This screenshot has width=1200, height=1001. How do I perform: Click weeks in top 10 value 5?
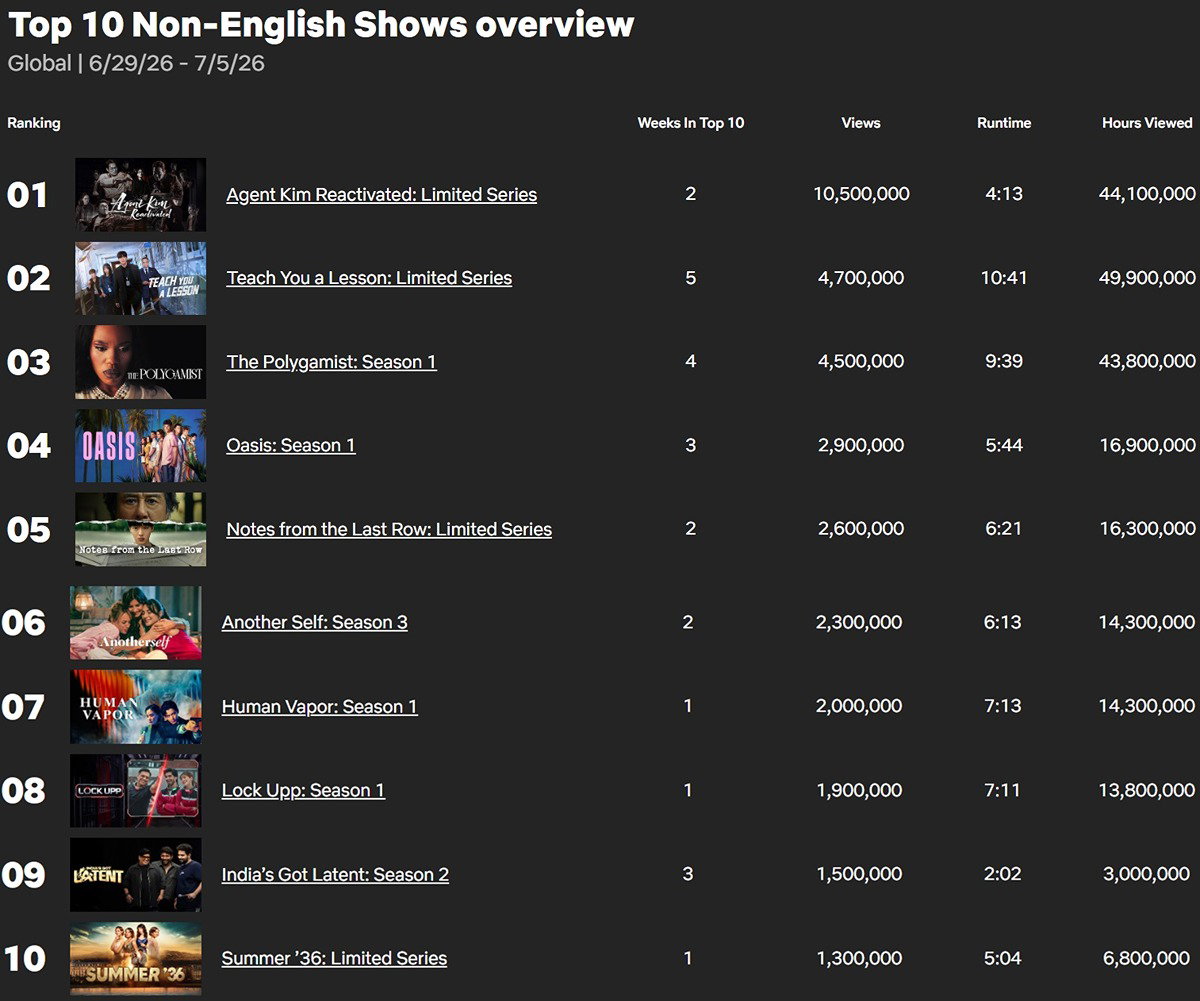point(691,277)
